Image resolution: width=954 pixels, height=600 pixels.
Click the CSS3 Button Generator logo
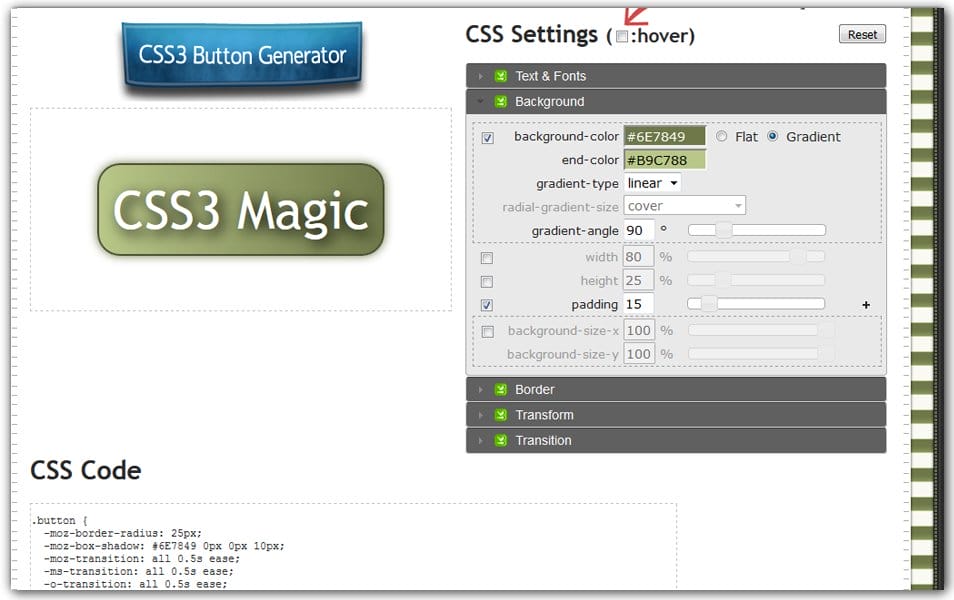click(240, 55)
